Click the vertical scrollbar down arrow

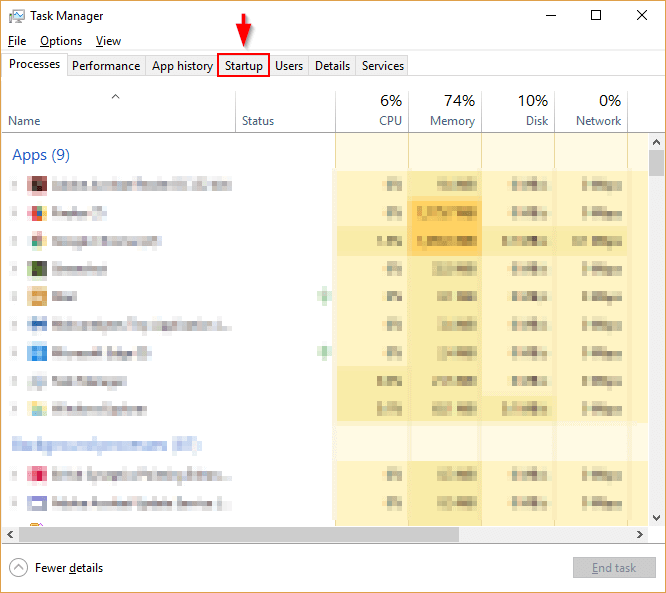click(656, 518)
